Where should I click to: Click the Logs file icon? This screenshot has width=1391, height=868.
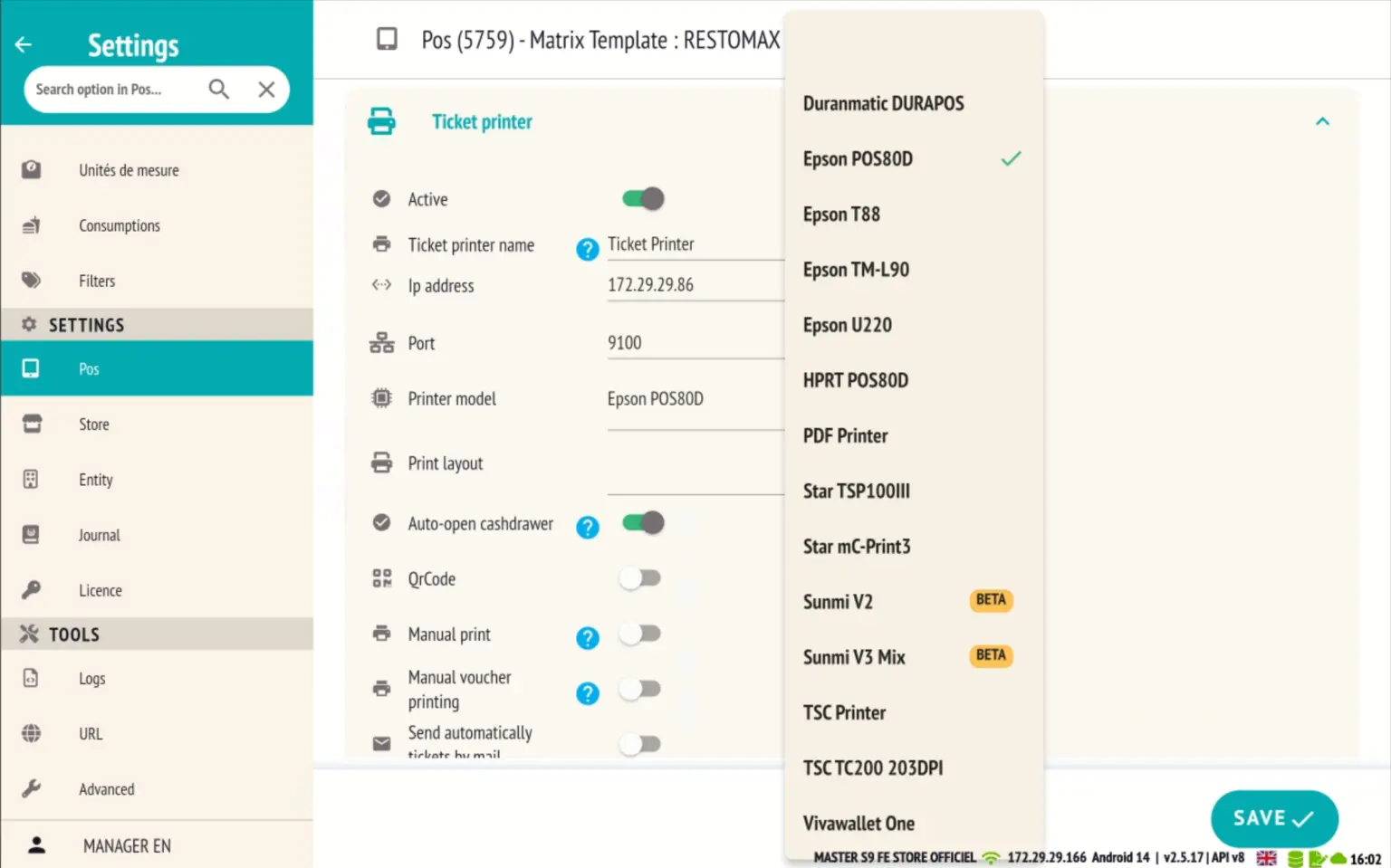pyautogui.click(x=31, y=678)
